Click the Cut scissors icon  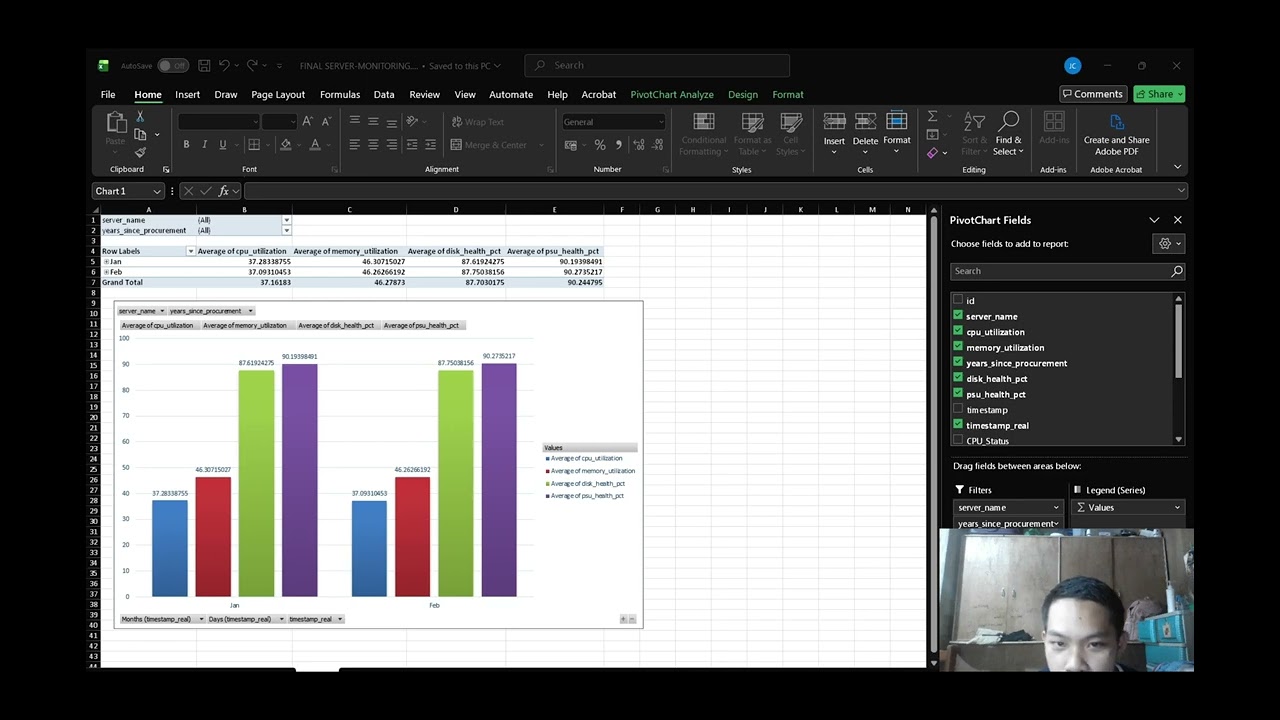click(x=140, y=117)
